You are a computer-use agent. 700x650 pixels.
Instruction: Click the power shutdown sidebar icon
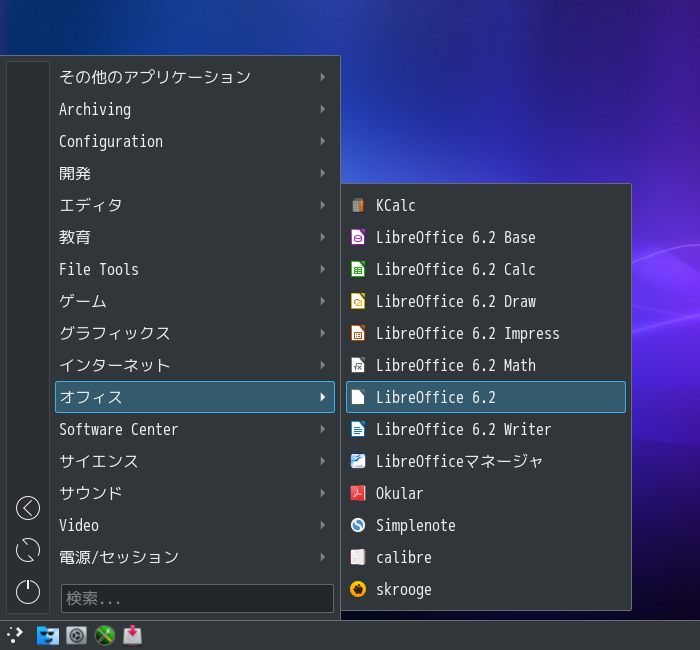coord(28,592)
